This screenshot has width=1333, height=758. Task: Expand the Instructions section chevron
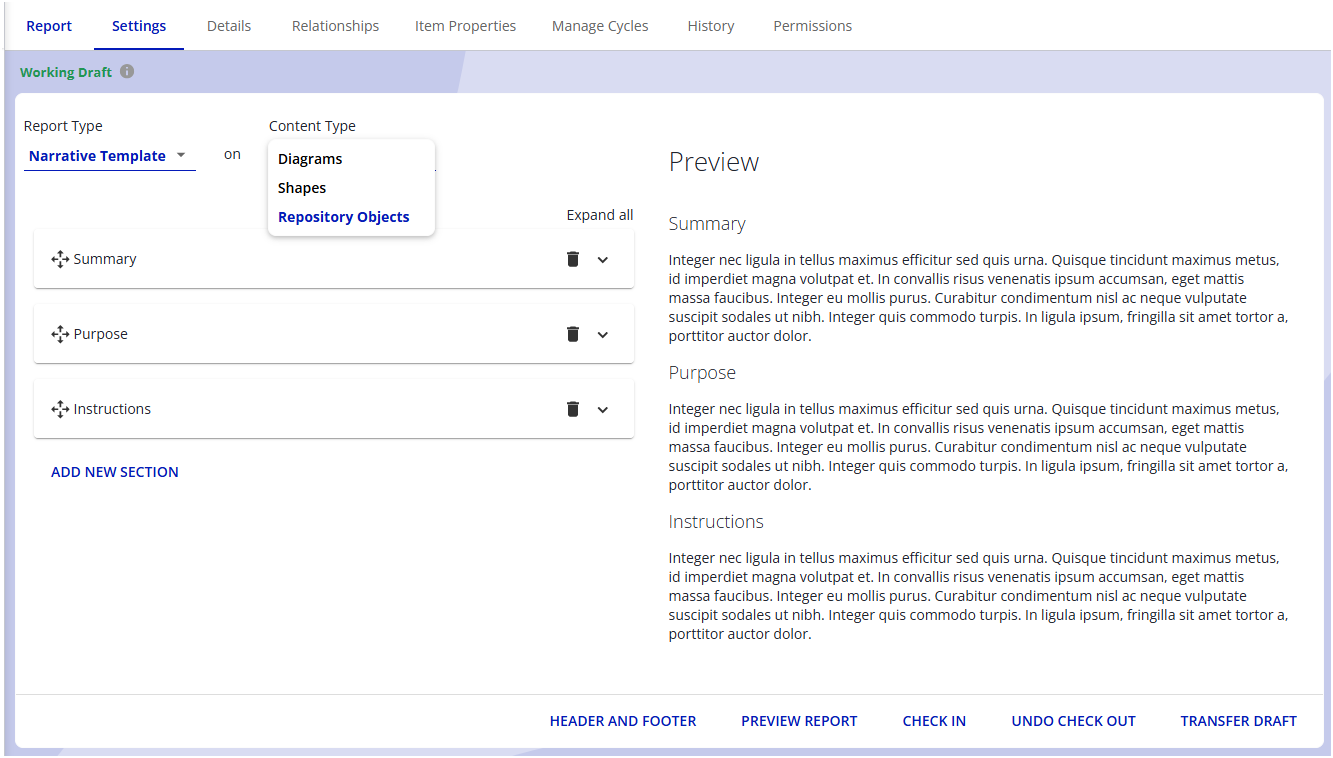tap(603, 410)
